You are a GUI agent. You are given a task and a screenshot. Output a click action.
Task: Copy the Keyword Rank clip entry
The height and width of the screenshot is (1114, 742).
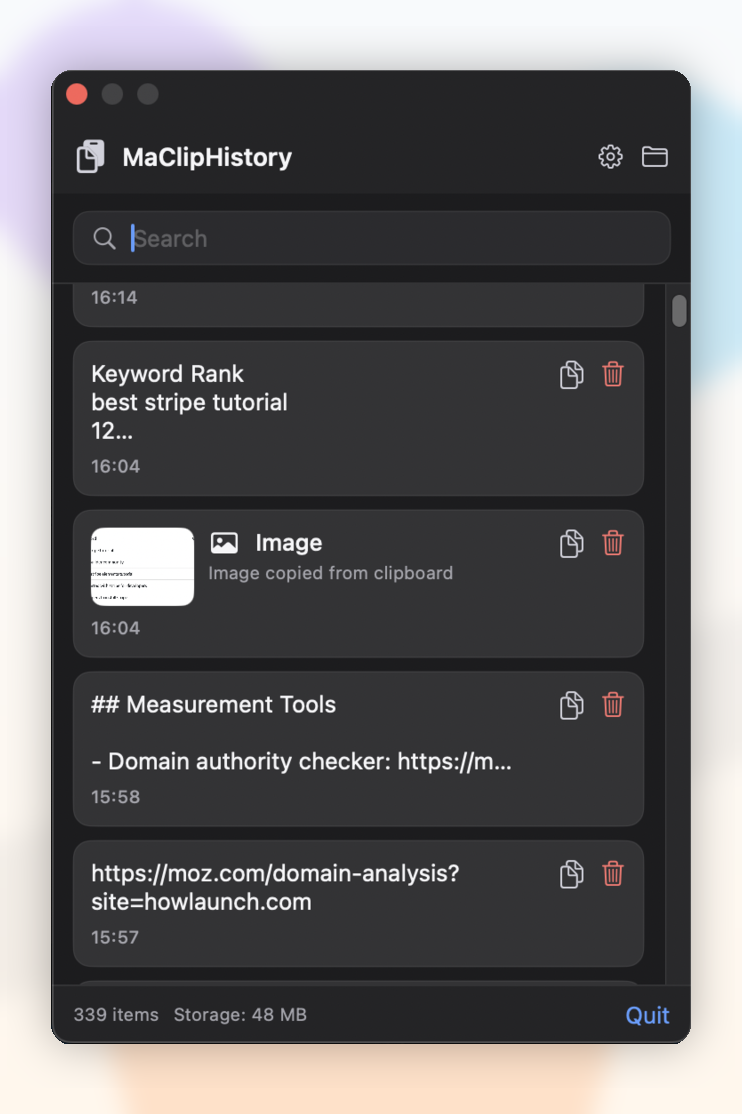[x=571, y=374]
